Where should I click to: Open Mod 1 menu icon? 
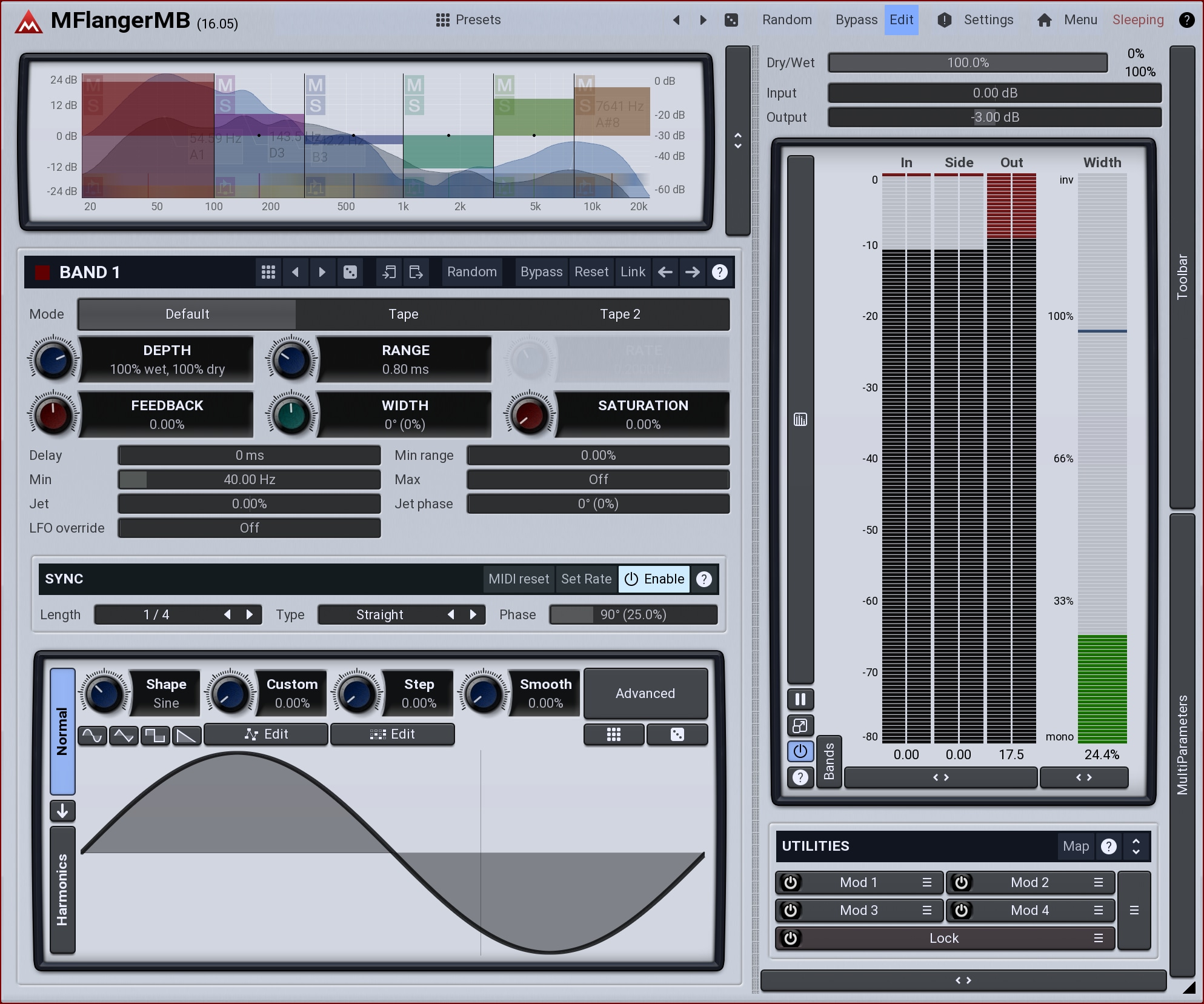[x=927, y=883]
